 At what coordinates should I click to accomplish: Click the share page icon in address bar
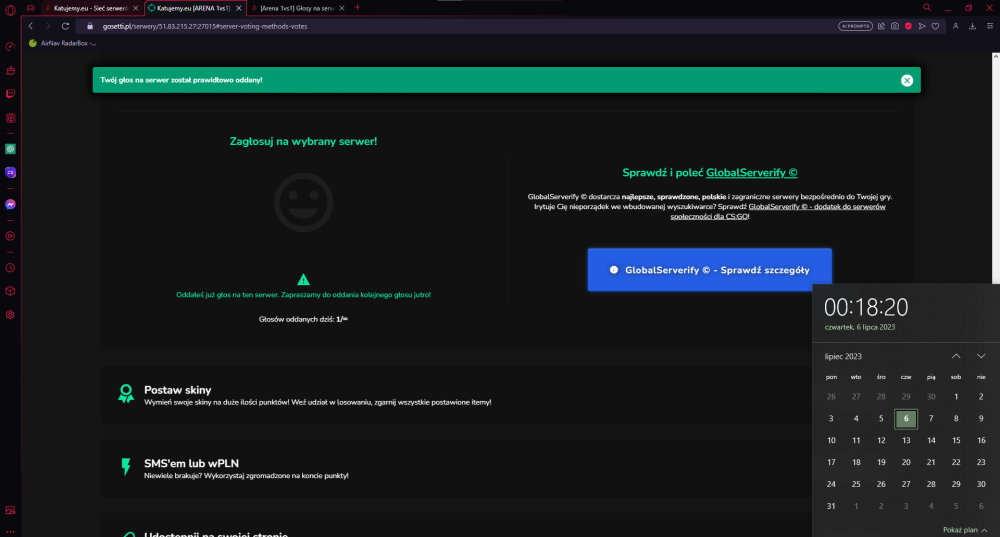pyautogui.click(x=881, y=26)
